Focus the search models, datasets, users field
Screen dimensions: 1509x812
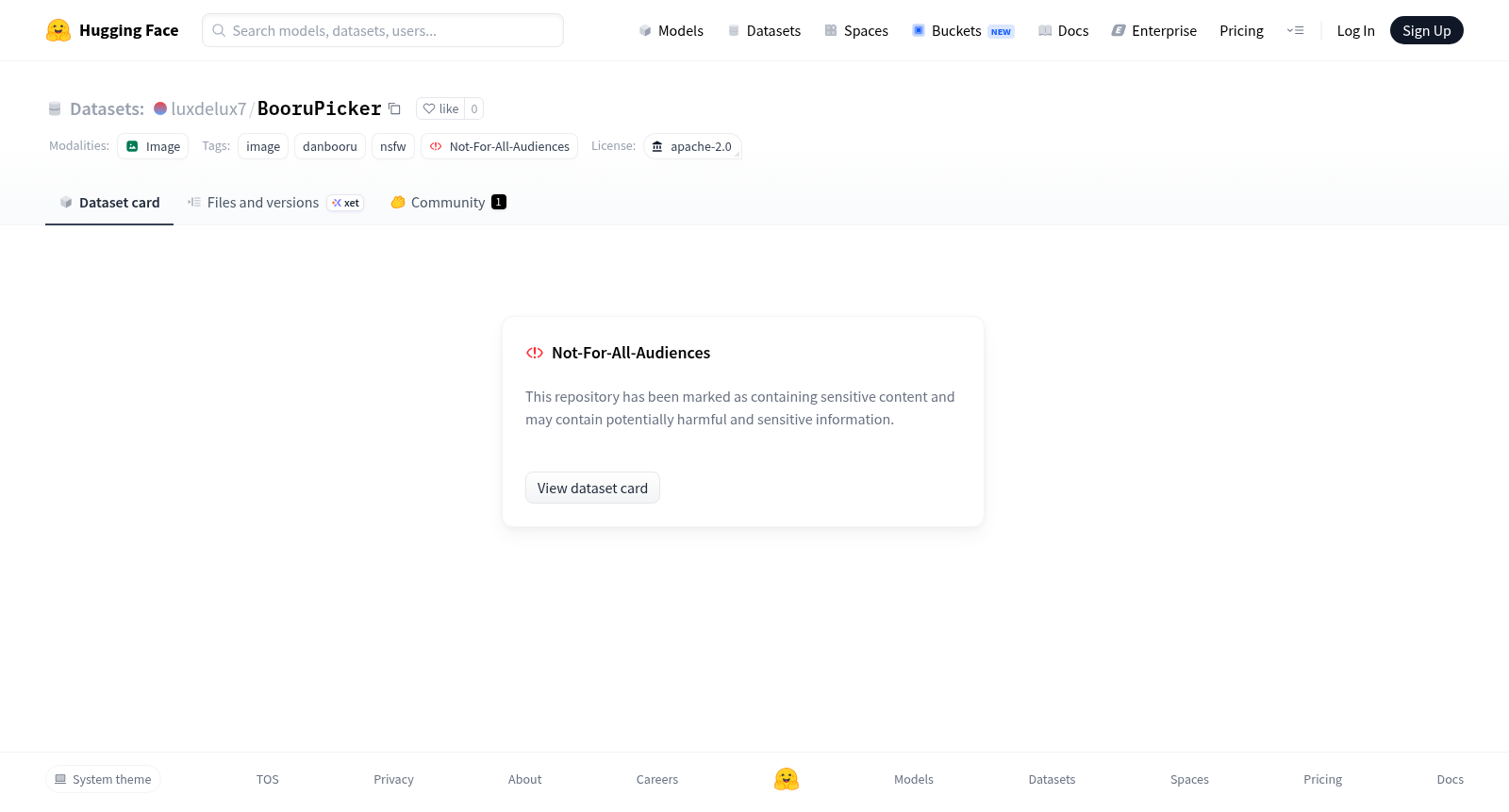pos(383,30)
